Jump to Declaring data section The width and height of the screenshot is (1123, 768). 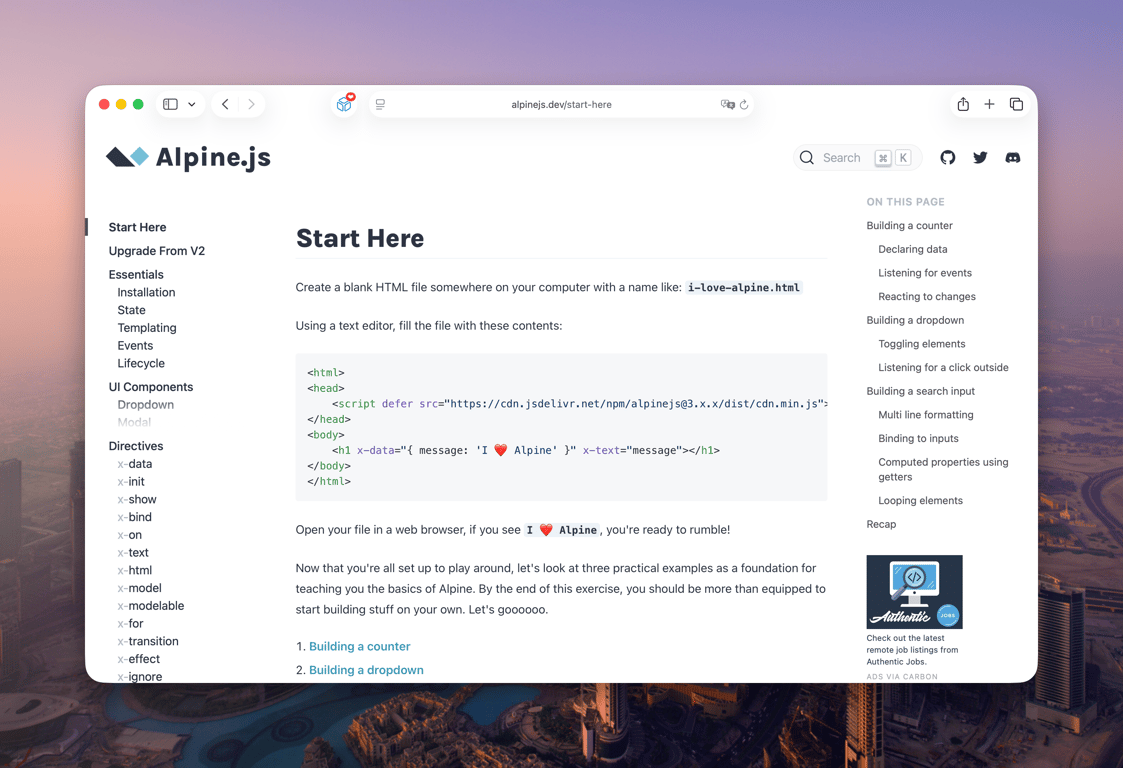tap(912, 249)
